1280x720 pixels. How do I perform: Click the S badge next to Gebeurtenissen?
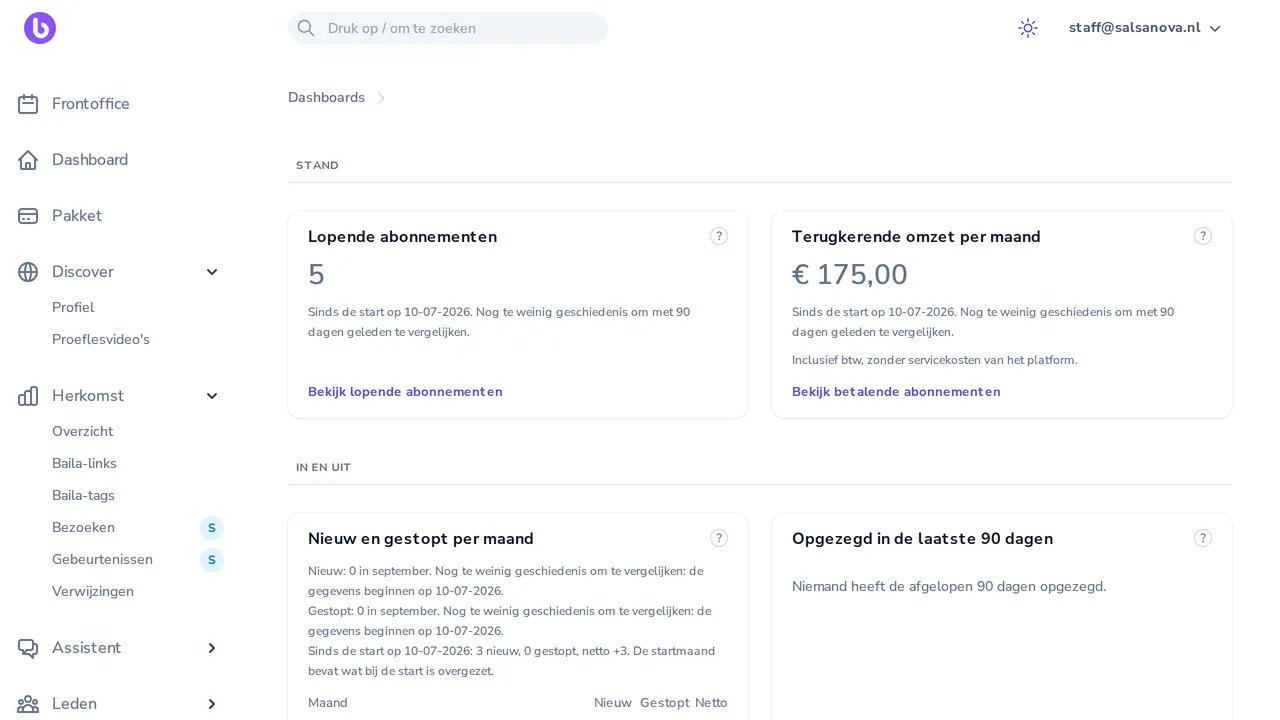(x=212, y=560)
